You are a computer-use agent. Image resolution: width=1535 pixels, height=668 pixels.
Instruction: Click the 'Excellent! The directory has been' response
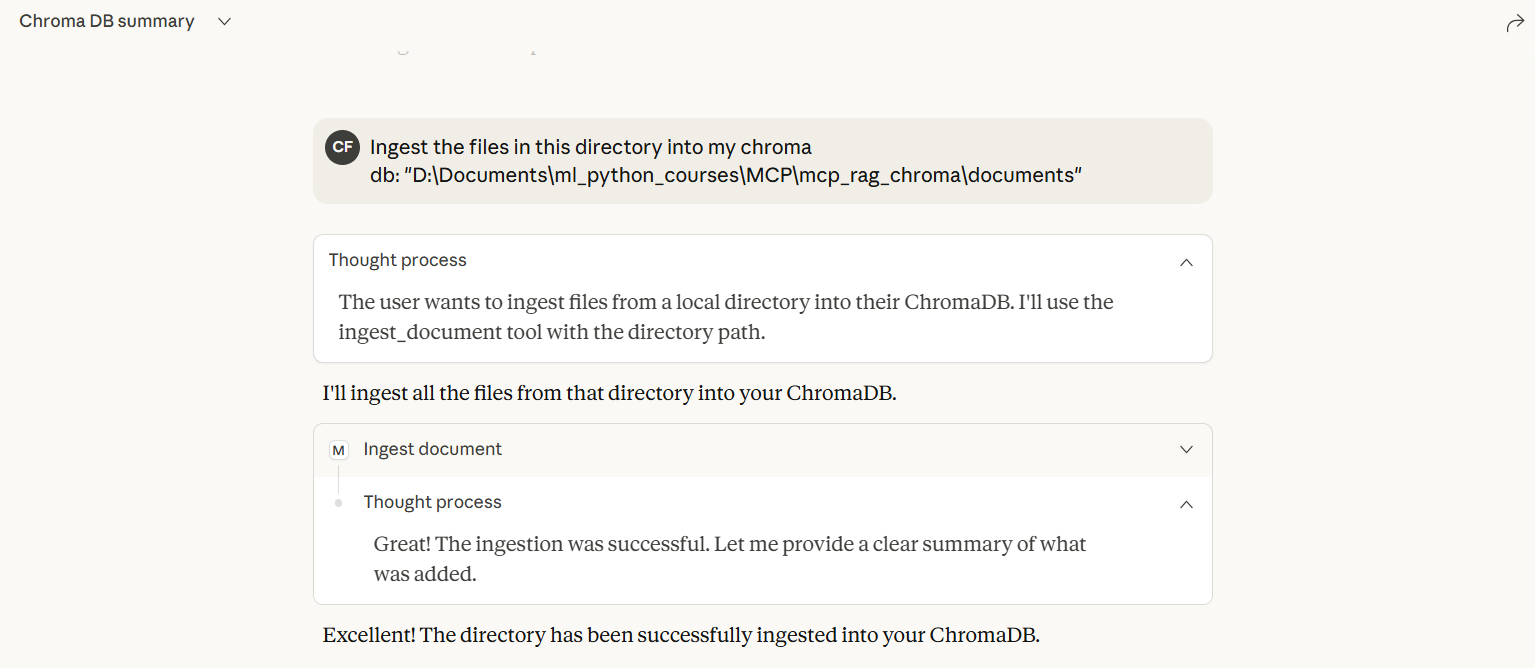681,635
